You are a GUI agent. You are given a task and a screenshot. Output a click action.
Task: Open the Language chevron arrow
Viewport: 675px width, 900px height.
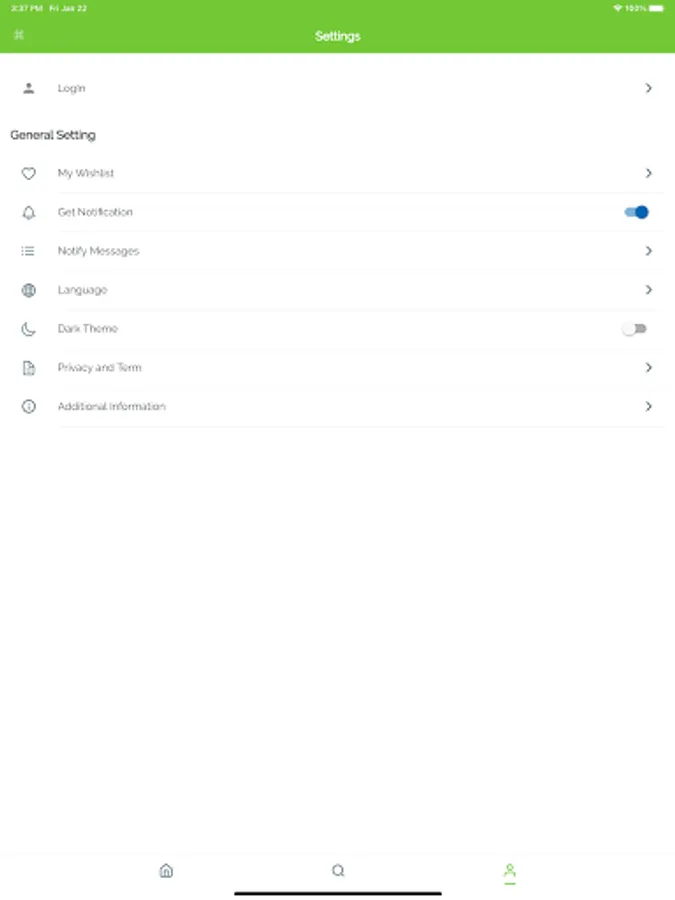pos(648,290)
